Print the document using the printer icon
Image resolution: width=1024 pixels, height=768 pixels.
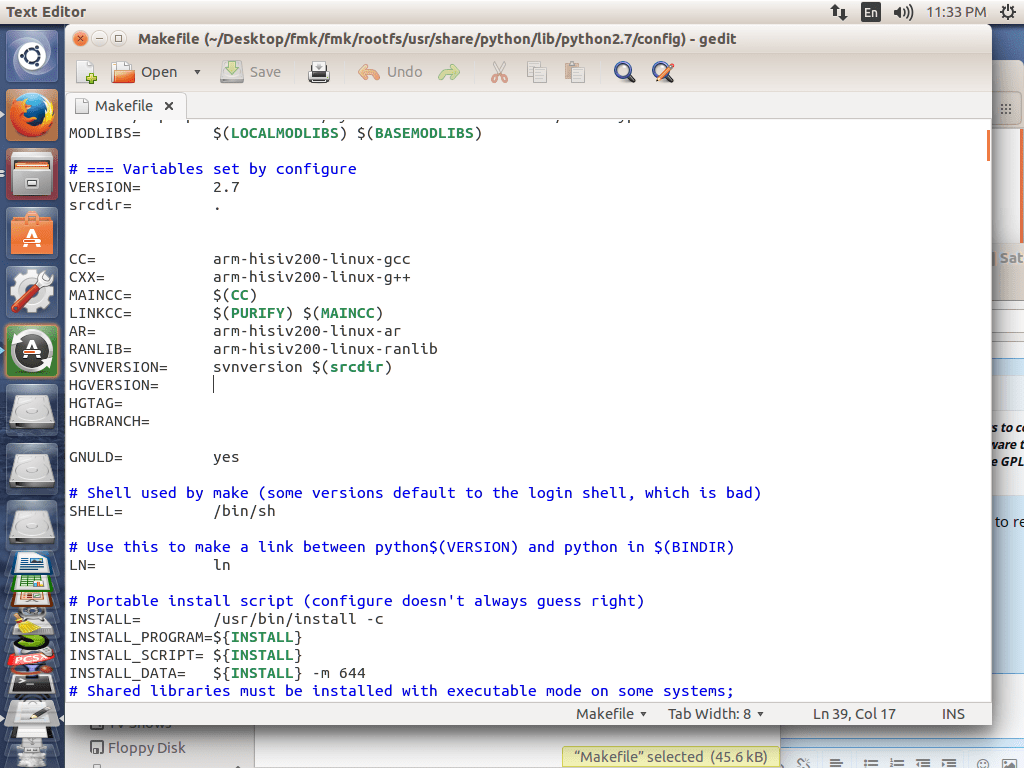click(319, 72)
